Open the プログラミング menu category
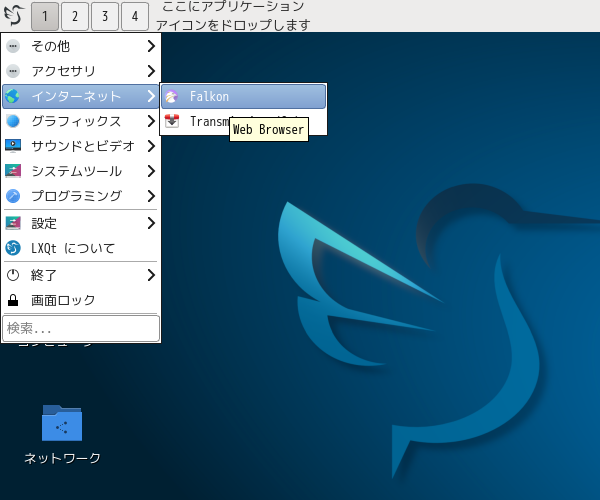The image size is (600, 500). pyautogui.click(x=81, y=196)
